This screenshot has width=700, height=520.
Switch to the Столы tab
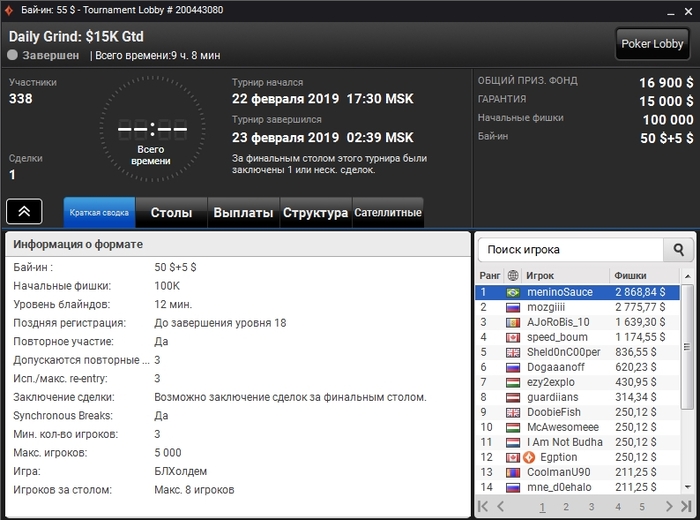(171, 212)
